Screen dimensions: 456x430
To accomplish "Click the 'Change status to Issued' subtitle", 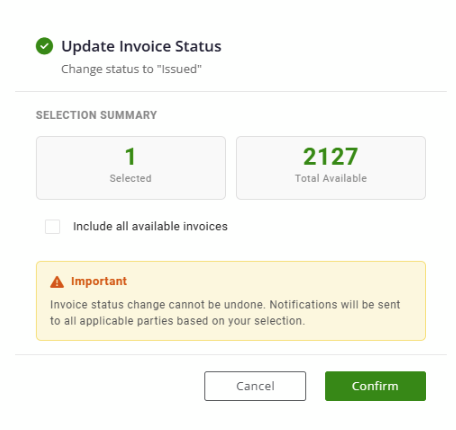I will 132,69.
